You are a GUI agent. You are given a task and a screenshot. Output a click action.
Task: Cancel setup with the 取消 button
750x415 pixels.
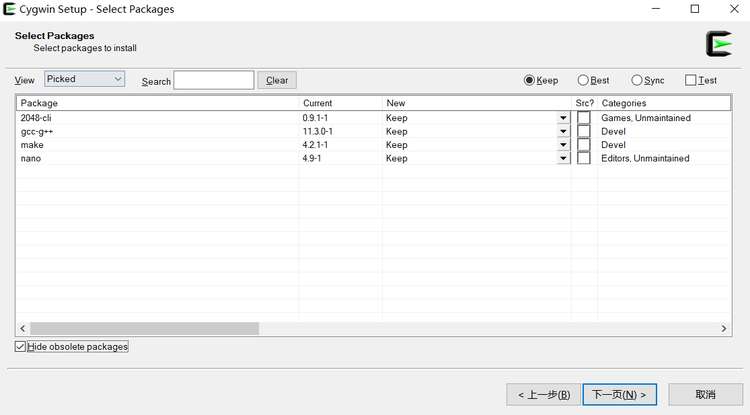click(706, 394)
